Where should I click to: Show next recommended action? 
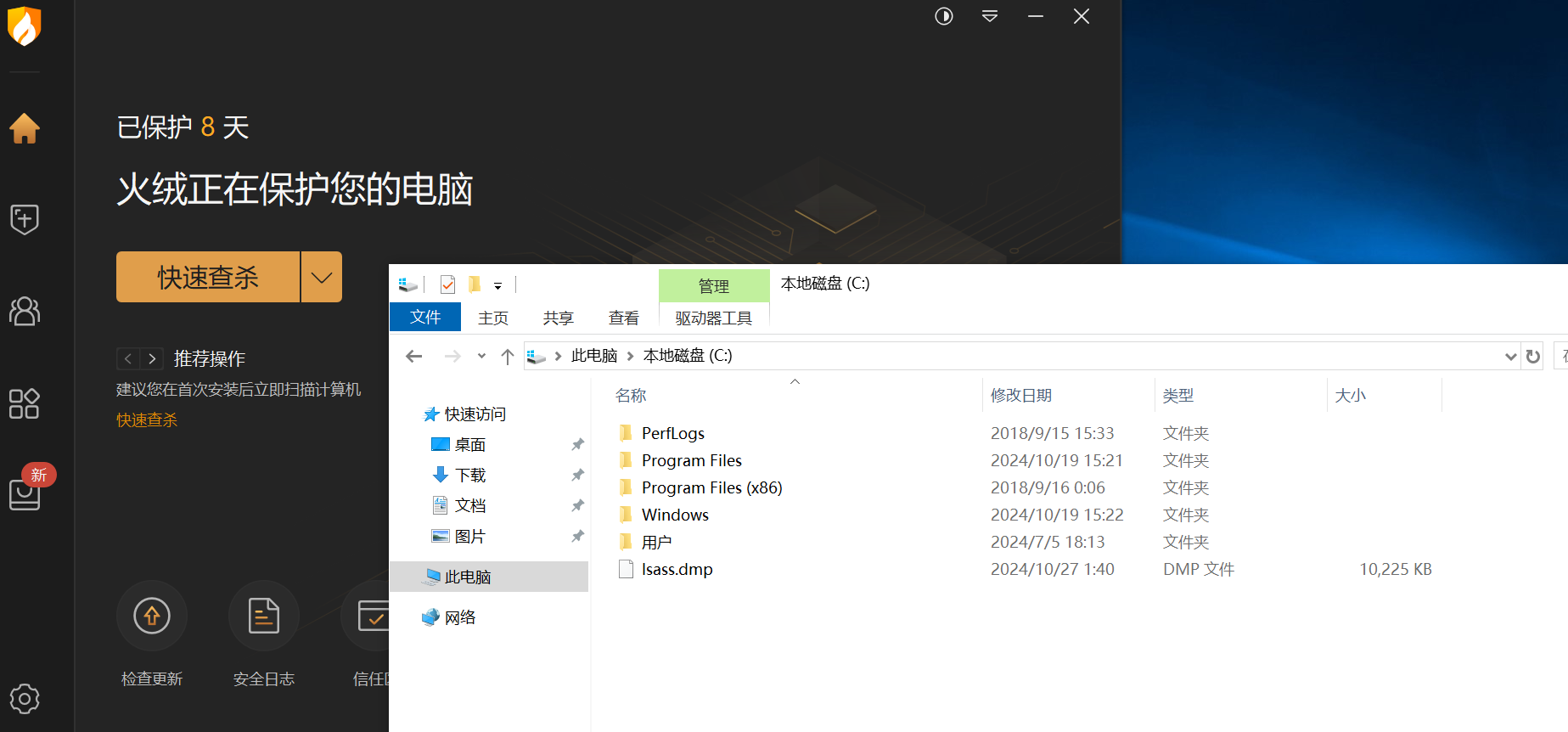pyautogui.click(x=152, y=358)
